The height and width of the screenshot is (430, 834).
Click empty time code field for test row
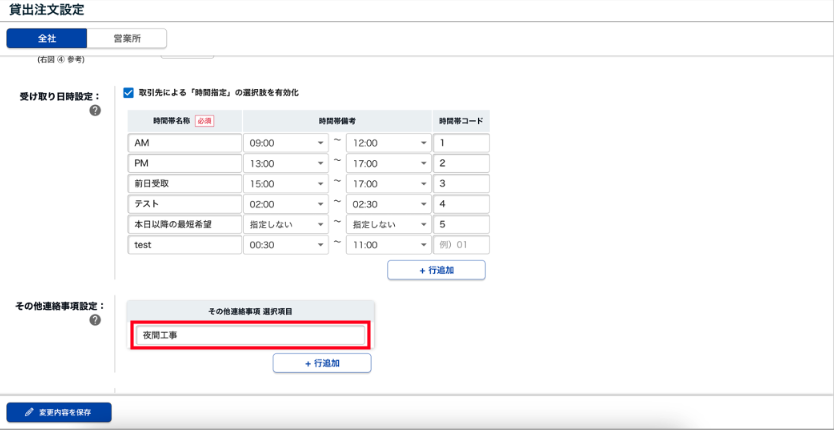pyautogui.click(x=461, y=245)
